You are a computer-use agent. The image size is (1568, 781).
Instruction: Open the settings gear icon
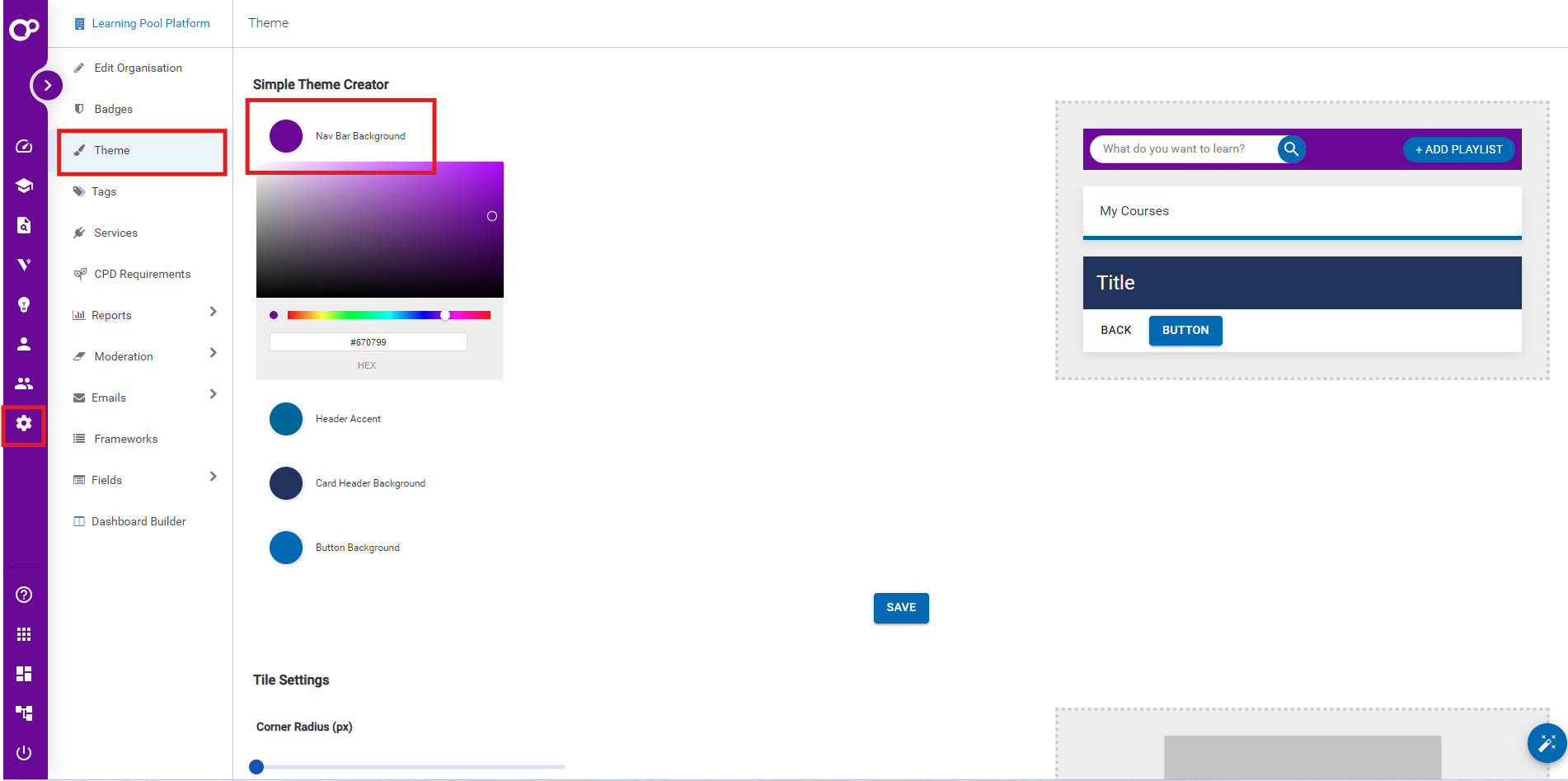24,424
